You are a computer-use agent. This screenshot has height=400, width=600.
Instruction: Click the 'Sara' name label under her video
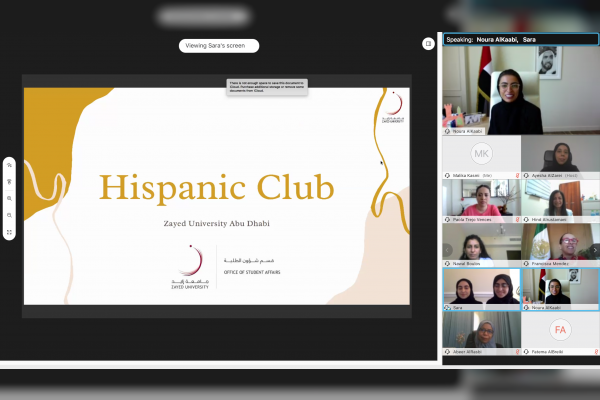[x=458, y=308]
